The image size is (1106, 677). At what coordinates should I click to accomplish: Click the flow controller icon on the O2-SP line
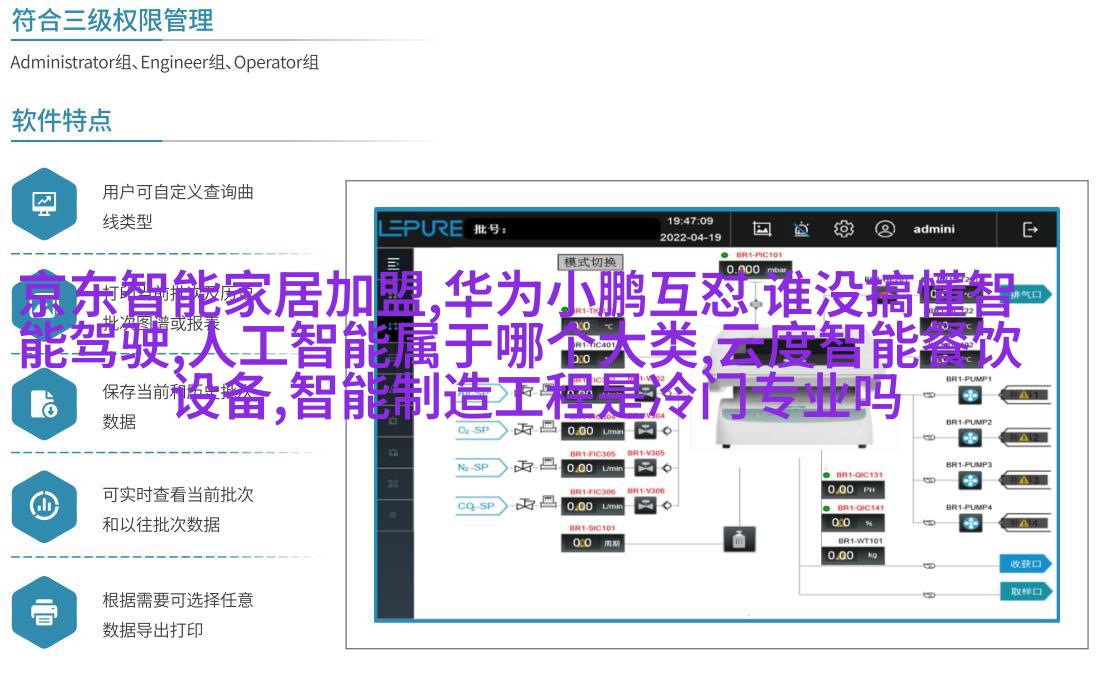click(x=548, y=427)
